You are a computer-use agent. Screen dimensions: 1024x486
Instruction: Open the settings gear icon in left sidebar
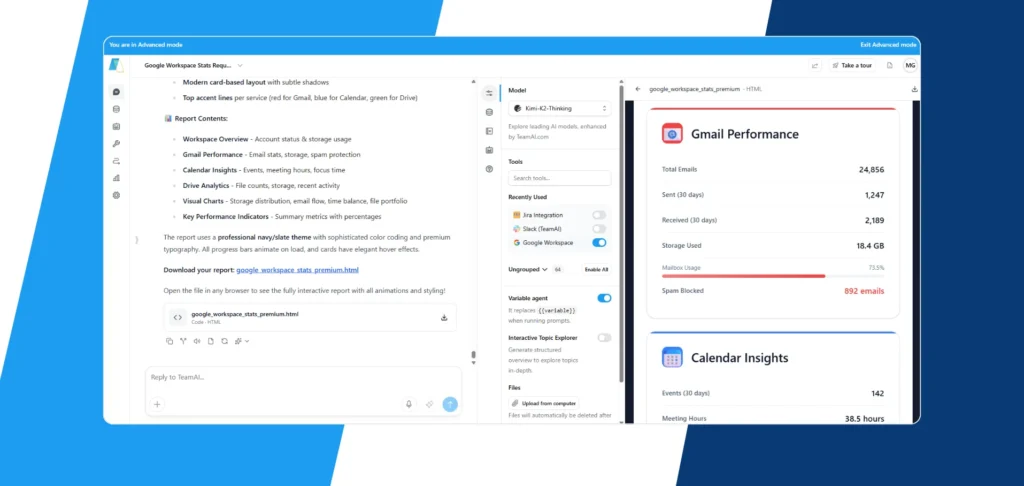116,195
